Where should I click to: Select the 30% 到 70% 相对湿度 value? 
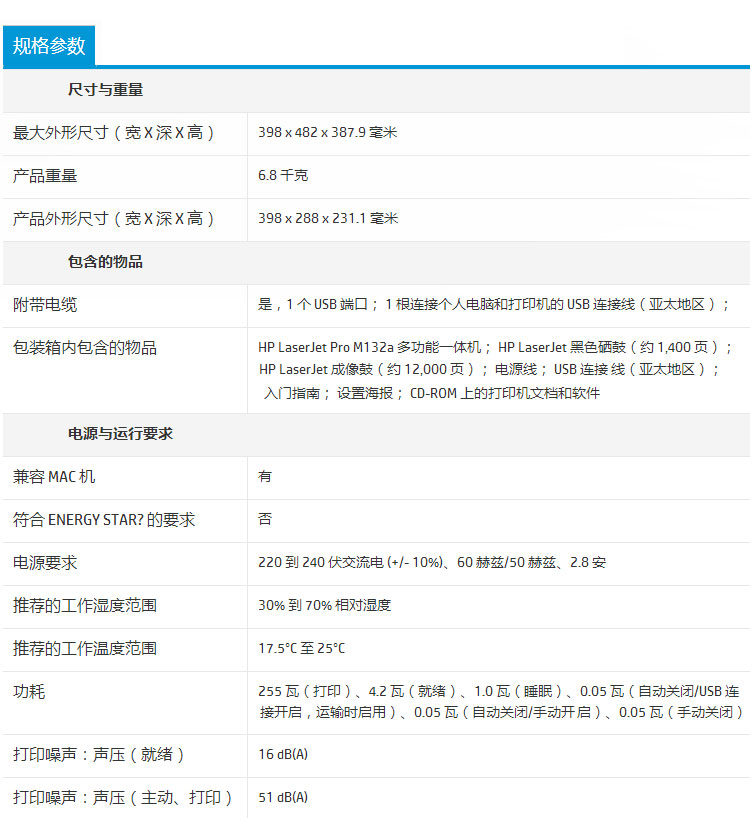point(324,605)
